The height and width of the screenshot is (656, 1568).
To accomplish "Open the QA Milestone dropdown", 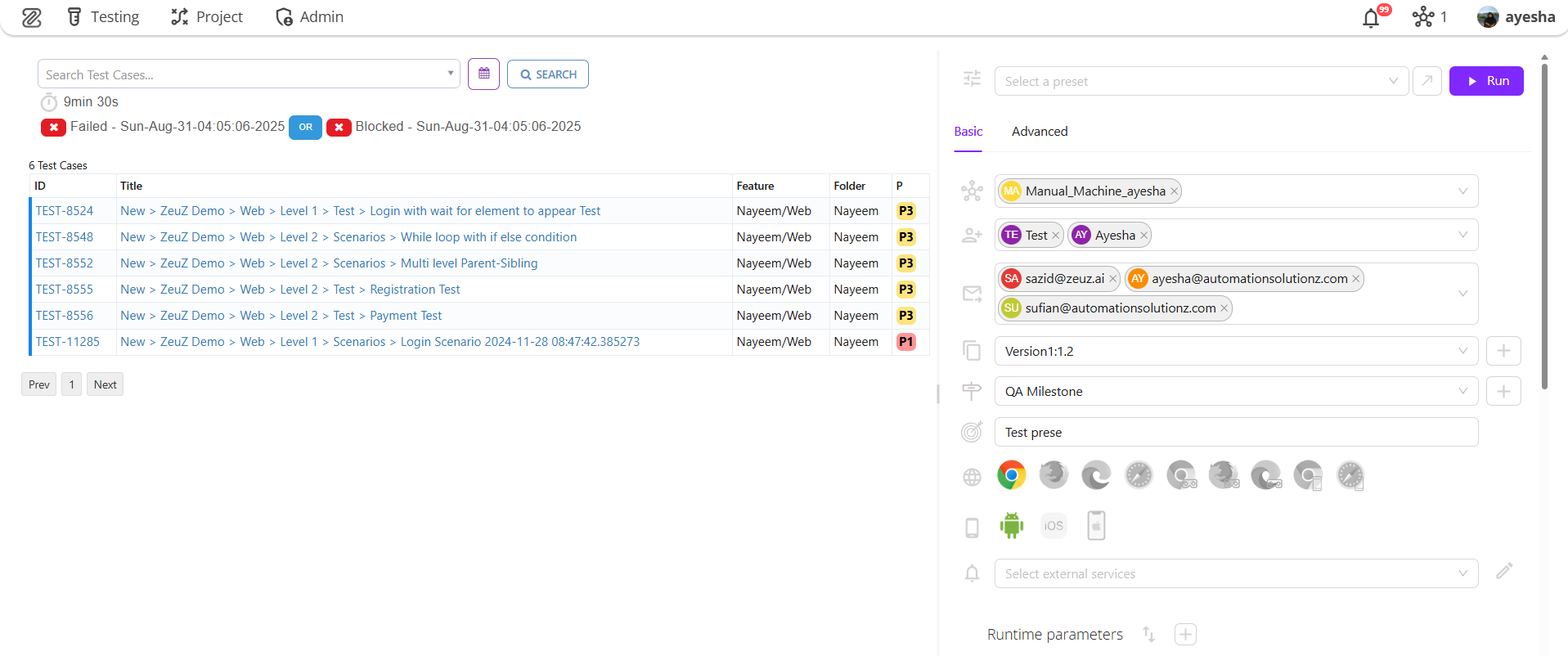I will (x=1235, y=392).
